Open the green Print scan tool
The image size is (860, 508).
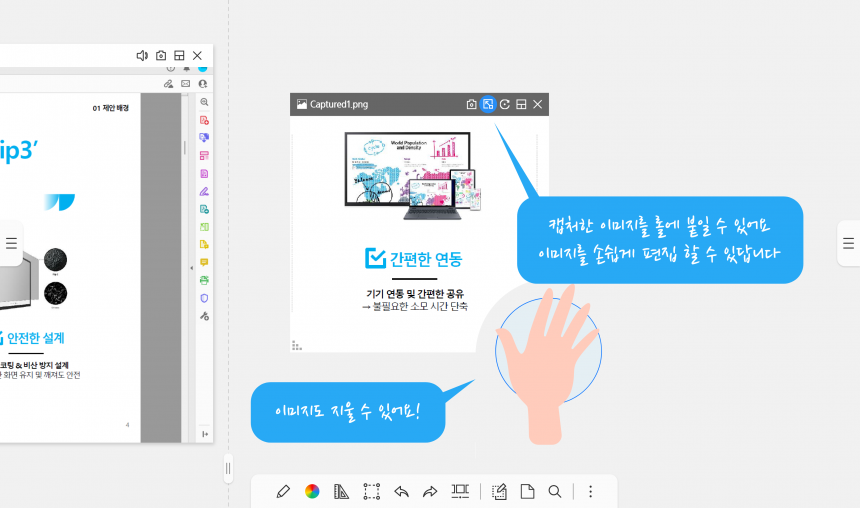pos(204,280)
